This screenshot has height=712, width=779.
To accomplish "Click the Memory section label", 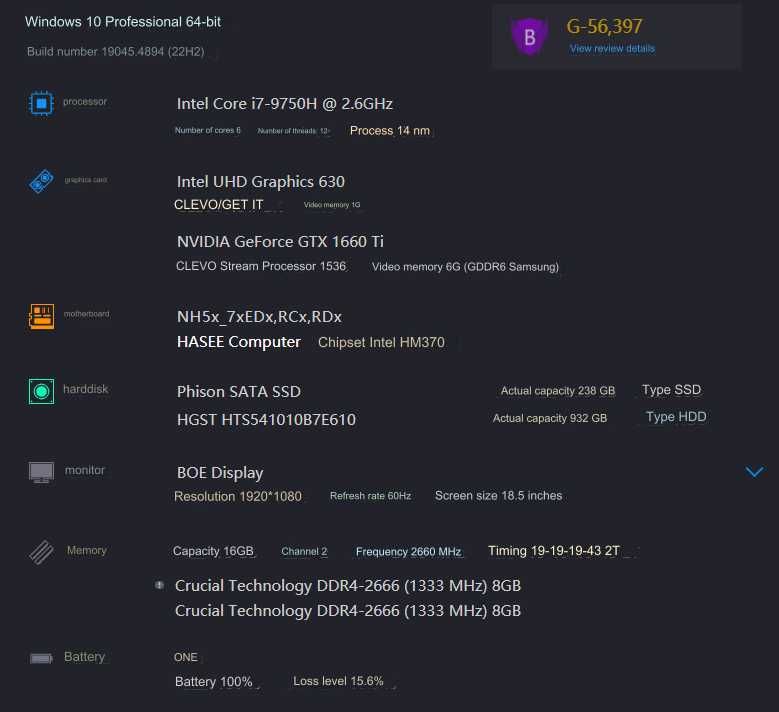I will click(87, 551).
